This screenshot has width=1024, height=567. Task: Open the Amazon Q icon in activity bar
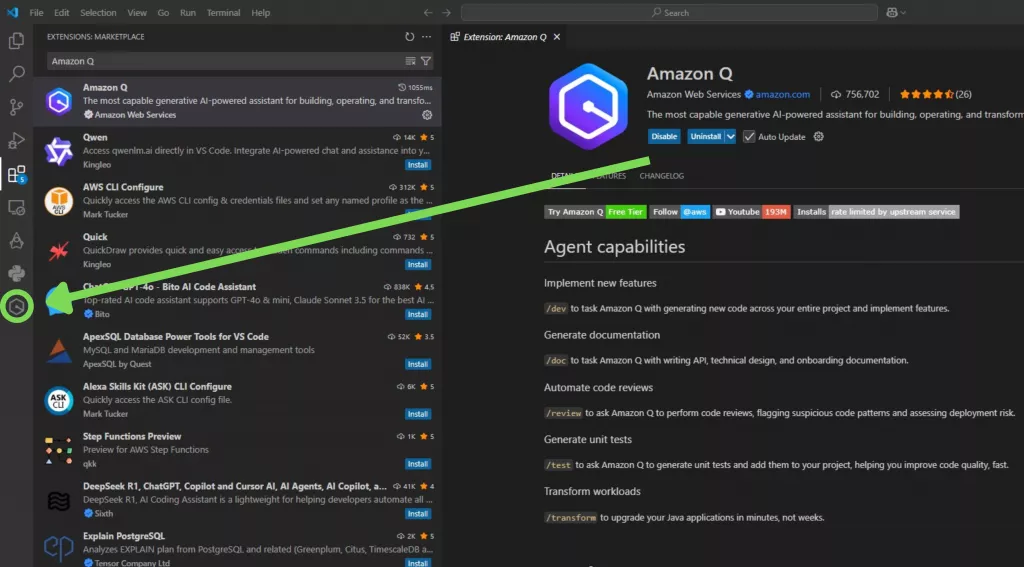(x=16, y=307)
